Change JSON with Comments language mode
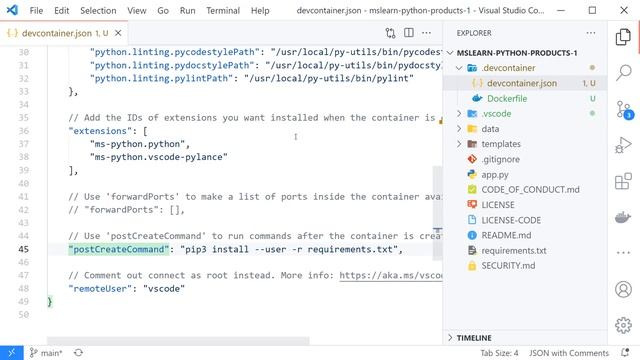 (569, 353)
